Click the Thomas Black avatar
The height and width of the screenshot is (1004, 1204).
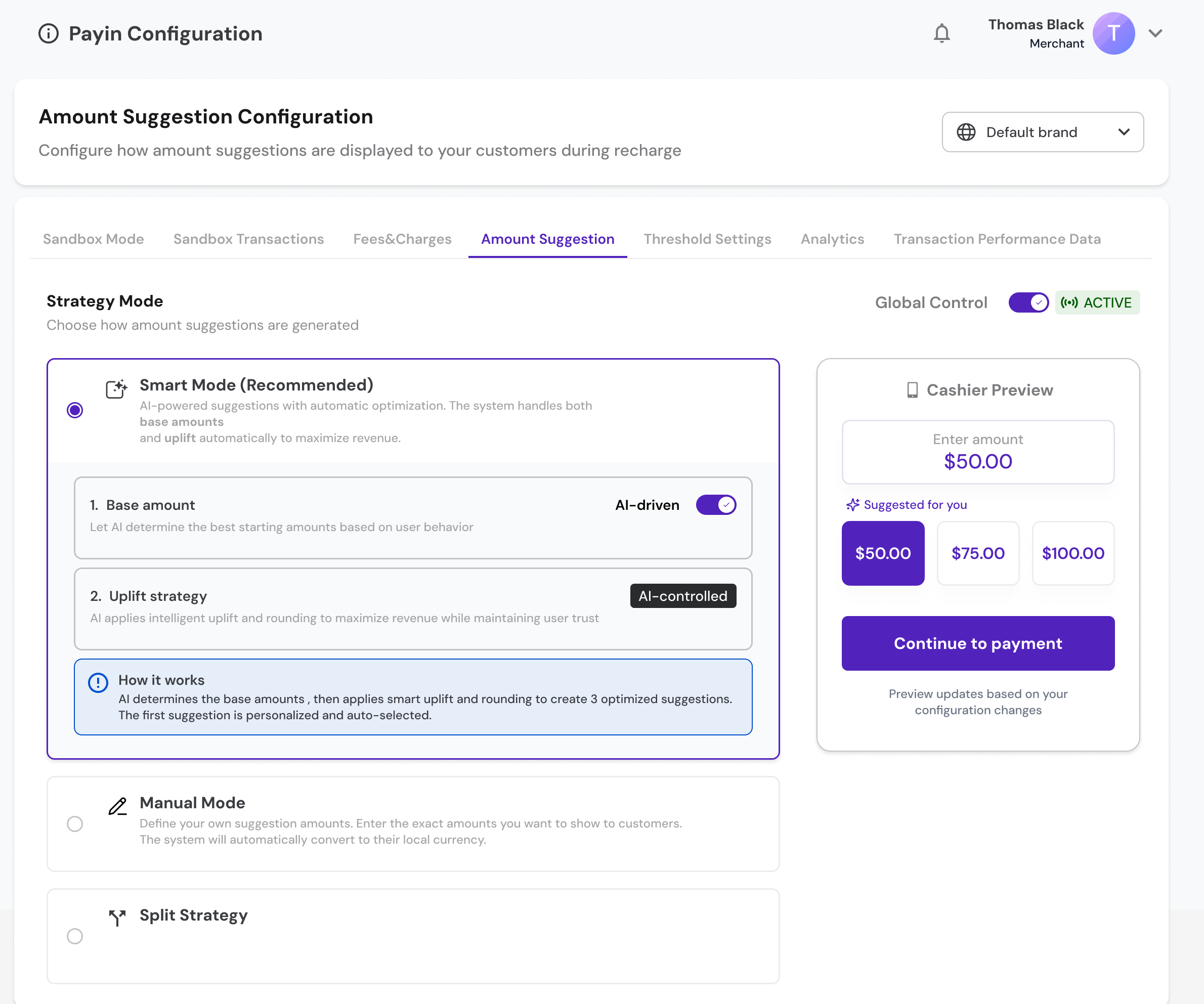click(1113, 33)
